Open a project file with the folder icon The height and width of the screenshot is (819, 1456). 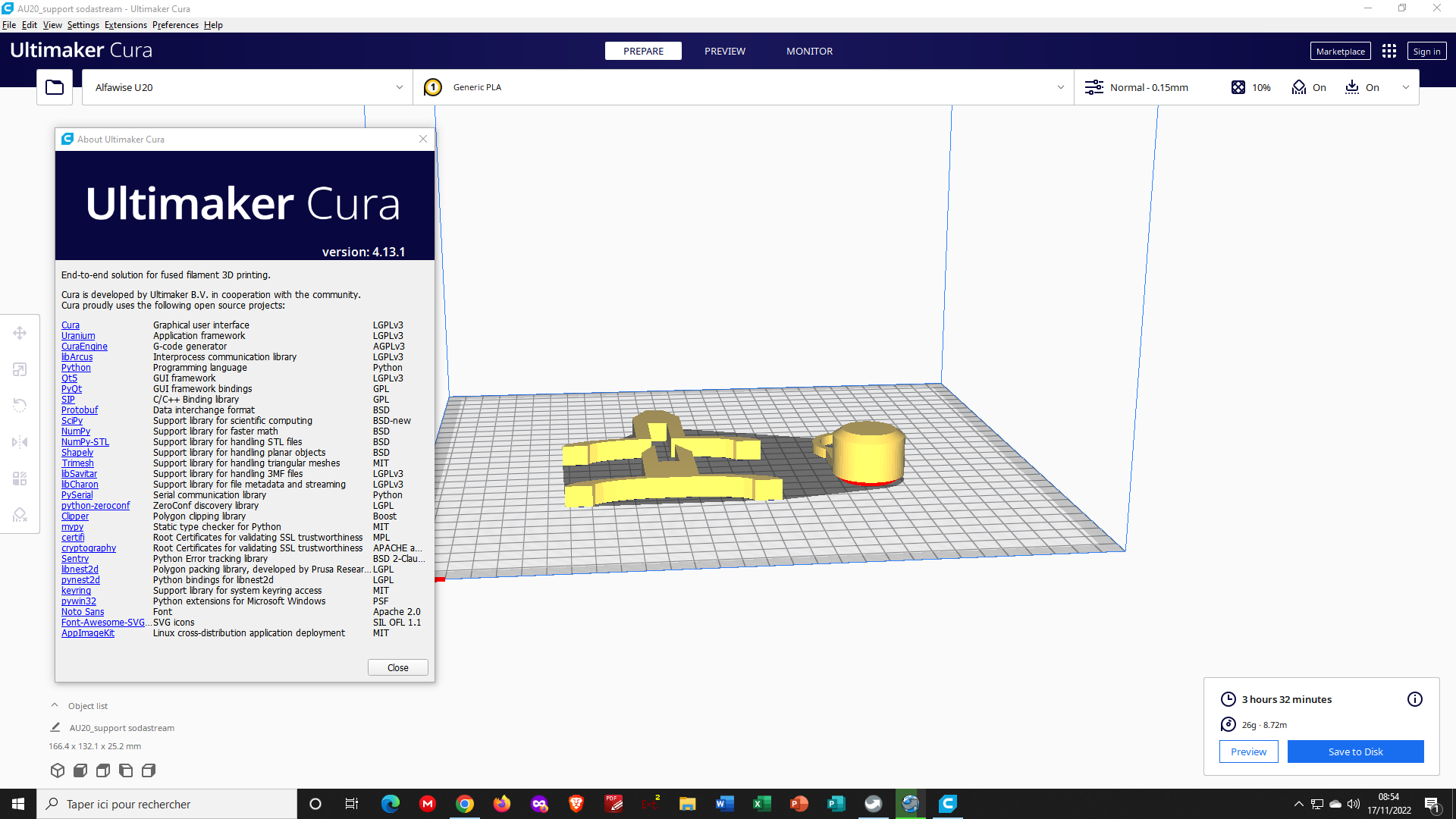tap(54, 86)
